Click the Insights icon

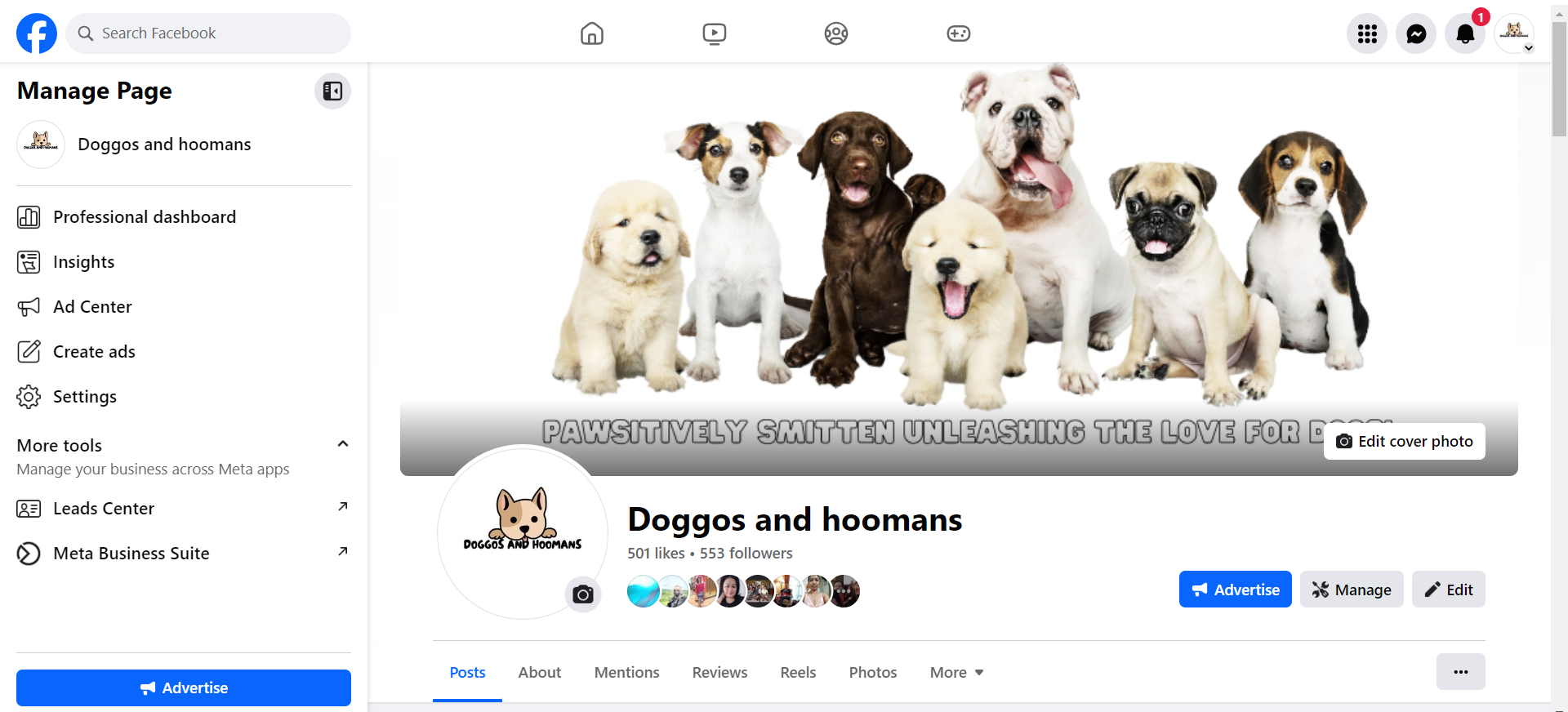[x=29, y=262]
